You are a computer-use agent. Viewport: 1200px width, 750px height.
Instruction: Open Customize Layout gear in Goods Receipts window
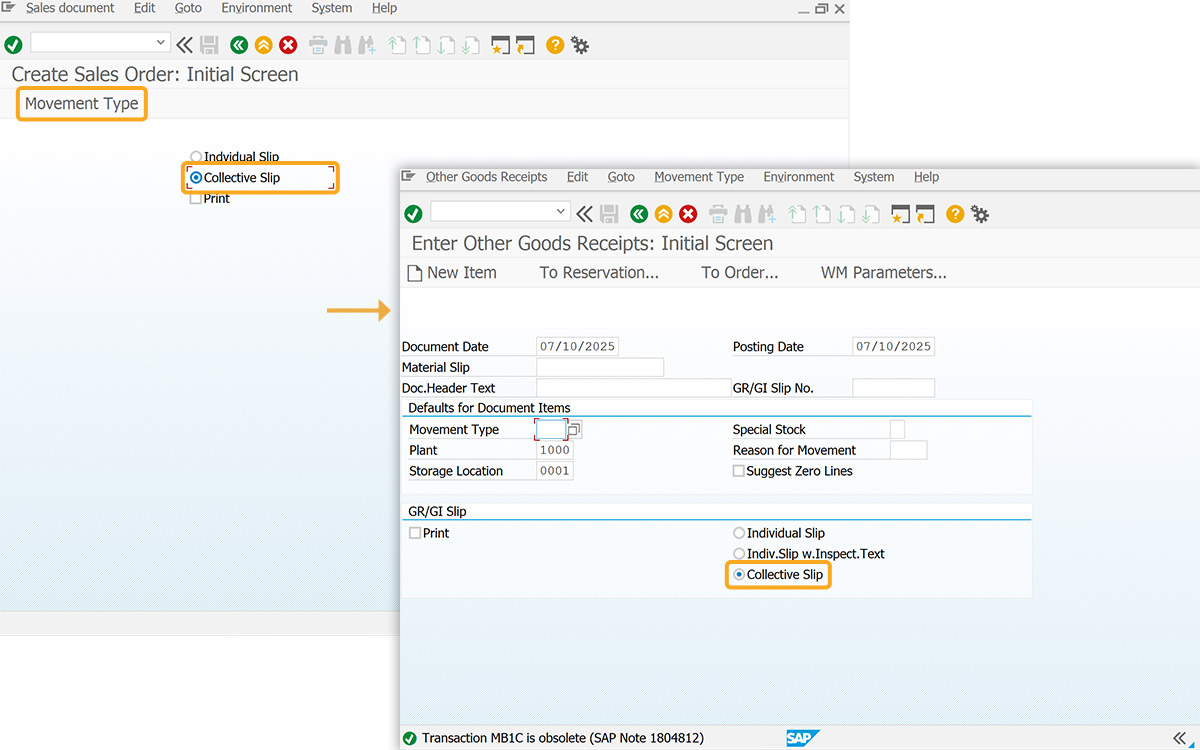click(980, 214)
